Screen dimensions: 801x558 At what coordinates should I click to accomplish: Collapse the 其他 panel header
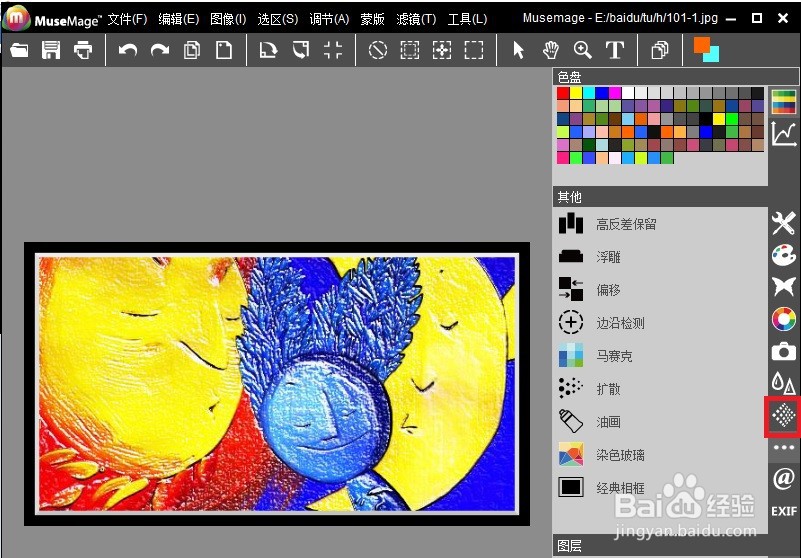click(660, 197)
